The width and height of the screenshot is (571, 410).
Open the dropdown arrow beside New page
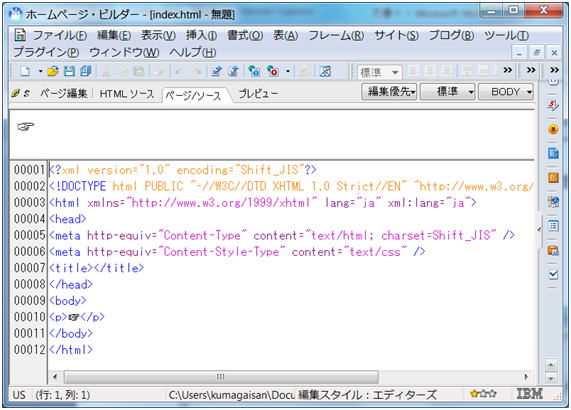(x=40, y=71)
